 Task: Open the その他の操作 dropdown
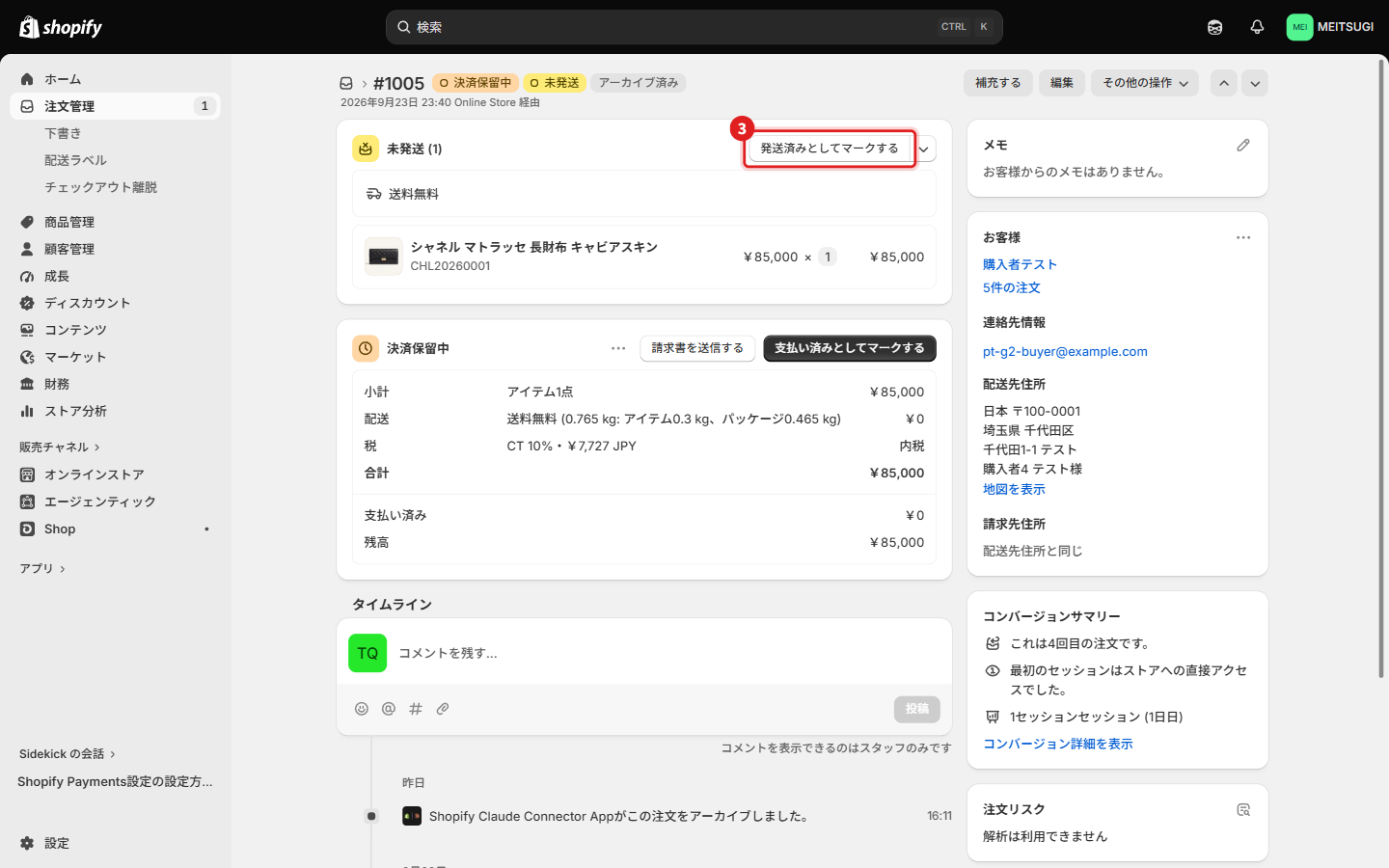(1145, 83)
